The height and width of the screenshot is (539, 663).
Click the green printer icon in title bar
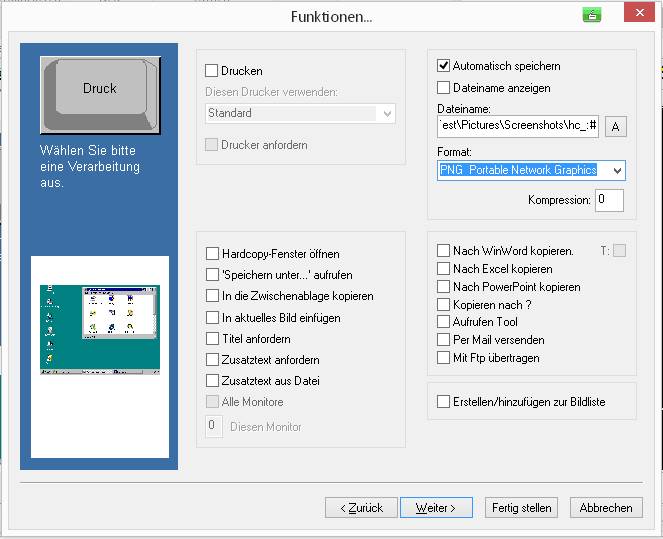coord(592,15)
